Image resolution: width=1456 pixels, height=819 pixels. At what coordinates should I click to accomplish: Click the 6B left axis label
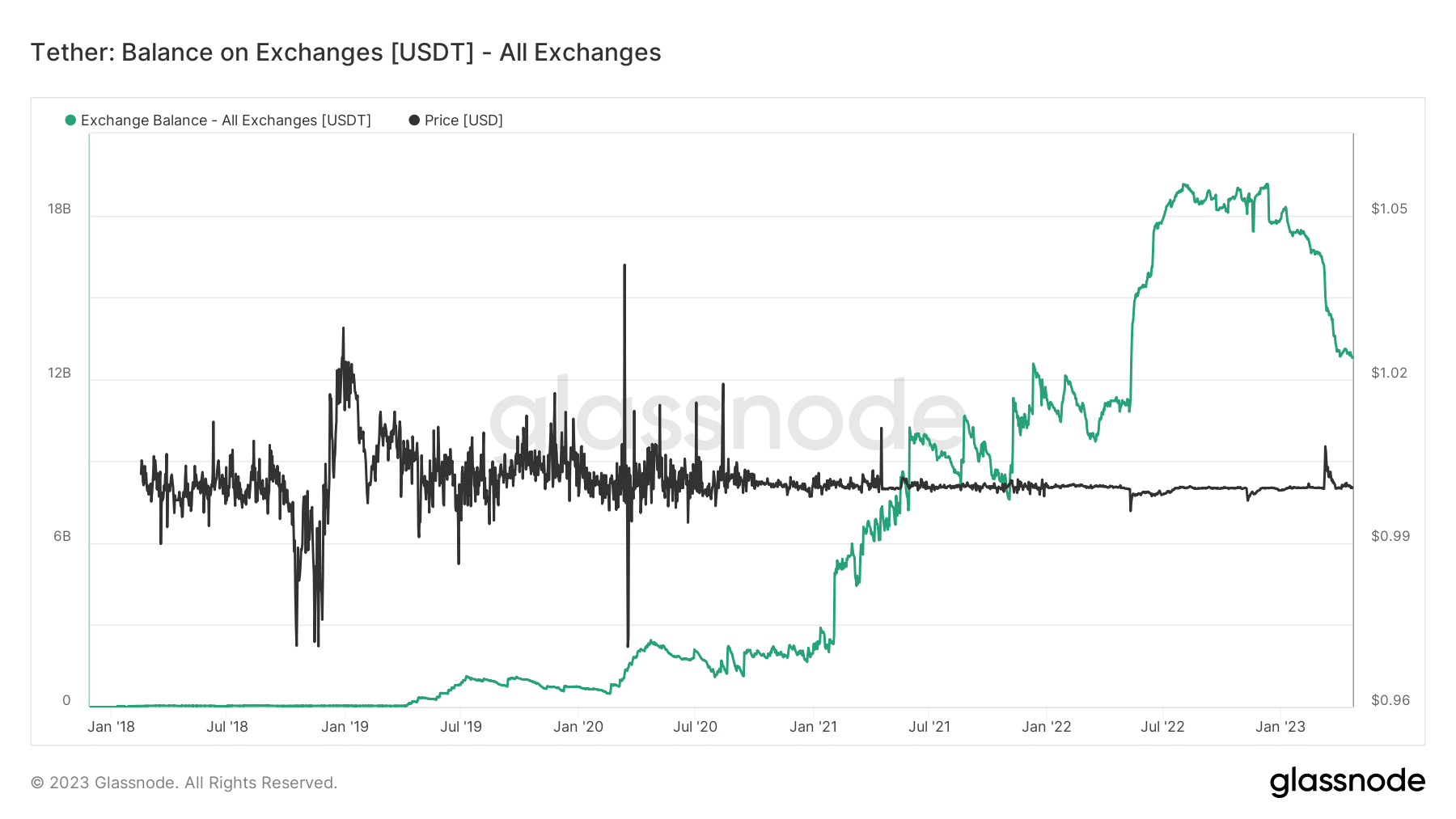[x=62, y=537]
